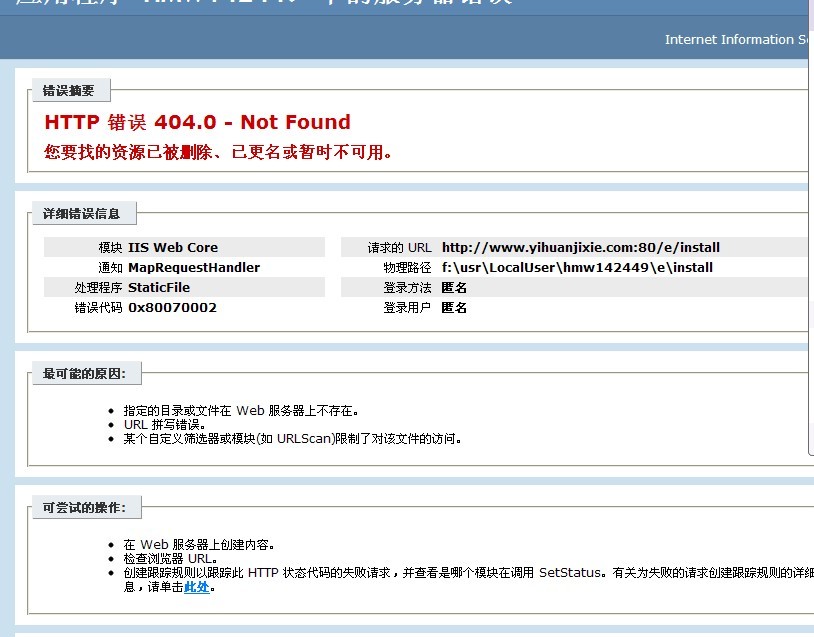Click the "详细错误信息" section label
The height and width of the screenshot is (637, 814).
click(81, 213)
